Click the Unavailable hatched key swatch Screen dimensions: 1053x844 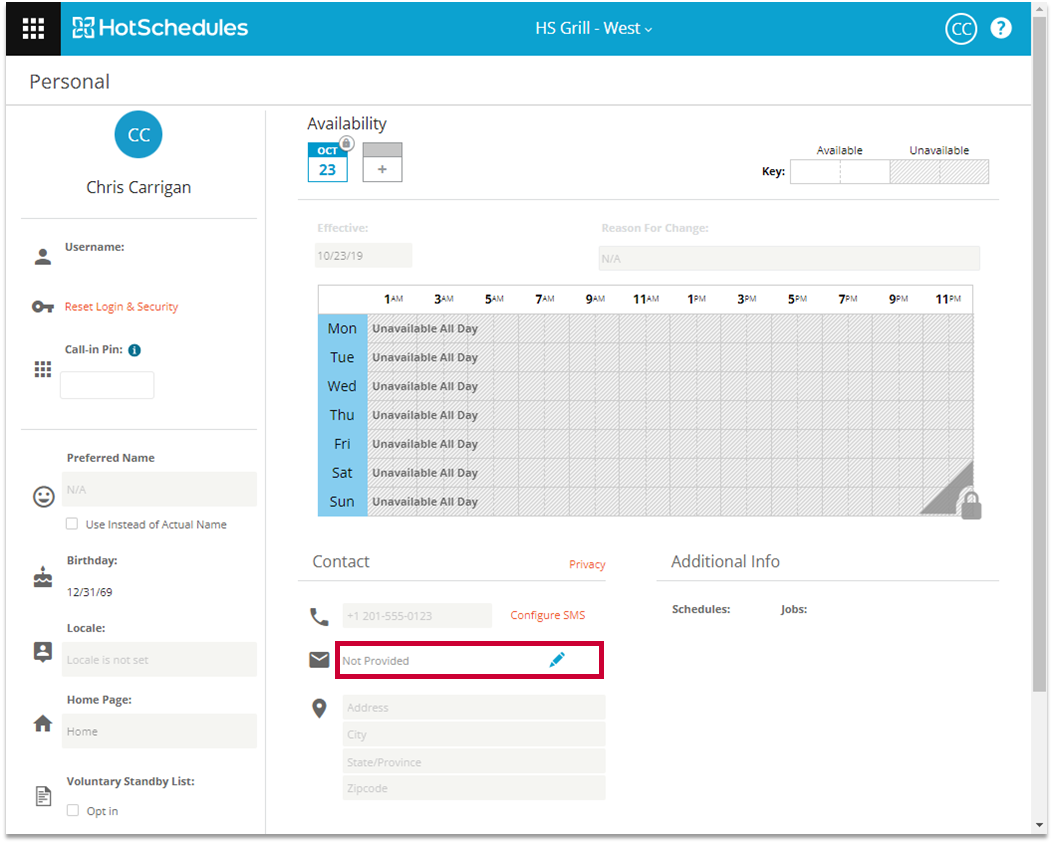[938, 172]
